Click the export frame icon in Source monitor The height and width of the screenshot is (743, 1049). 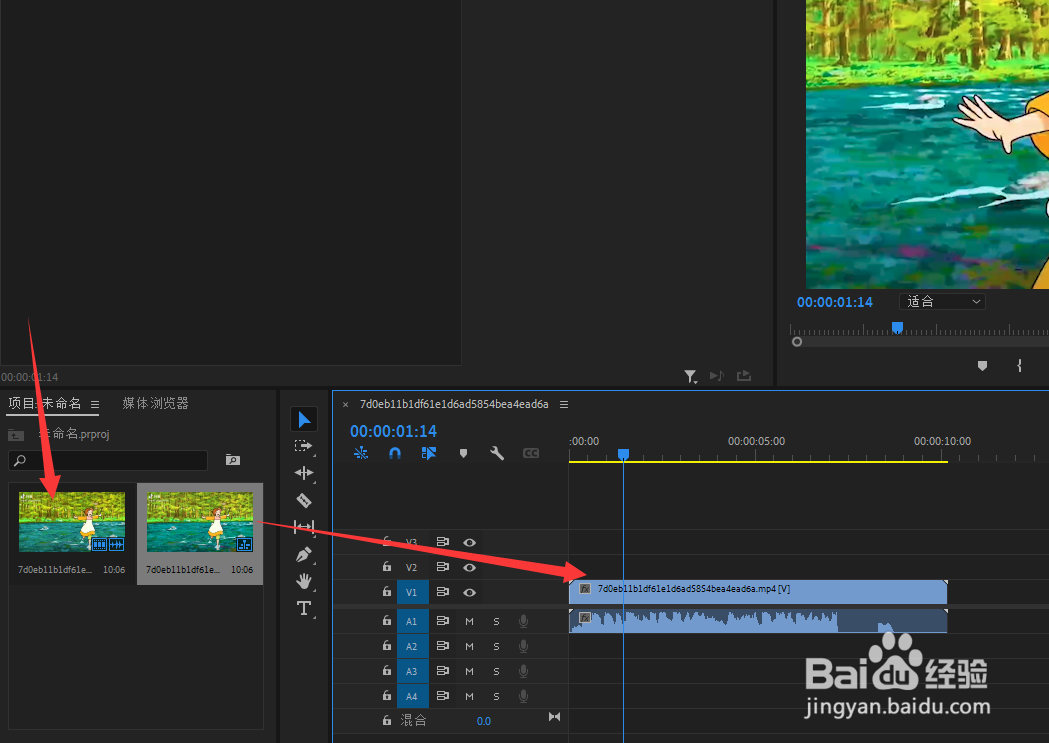[744, 376]
